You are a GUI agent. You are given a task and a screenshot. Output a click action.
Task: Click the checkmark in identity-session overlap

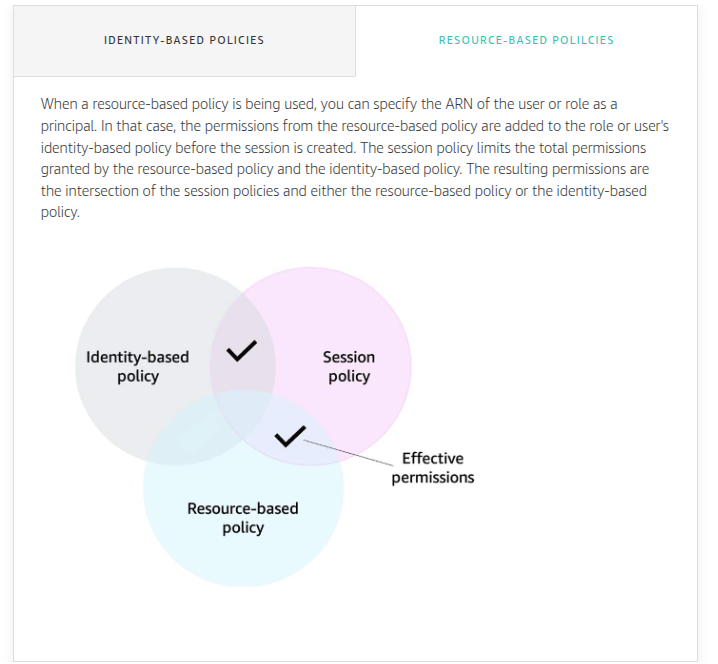[242, 351]
